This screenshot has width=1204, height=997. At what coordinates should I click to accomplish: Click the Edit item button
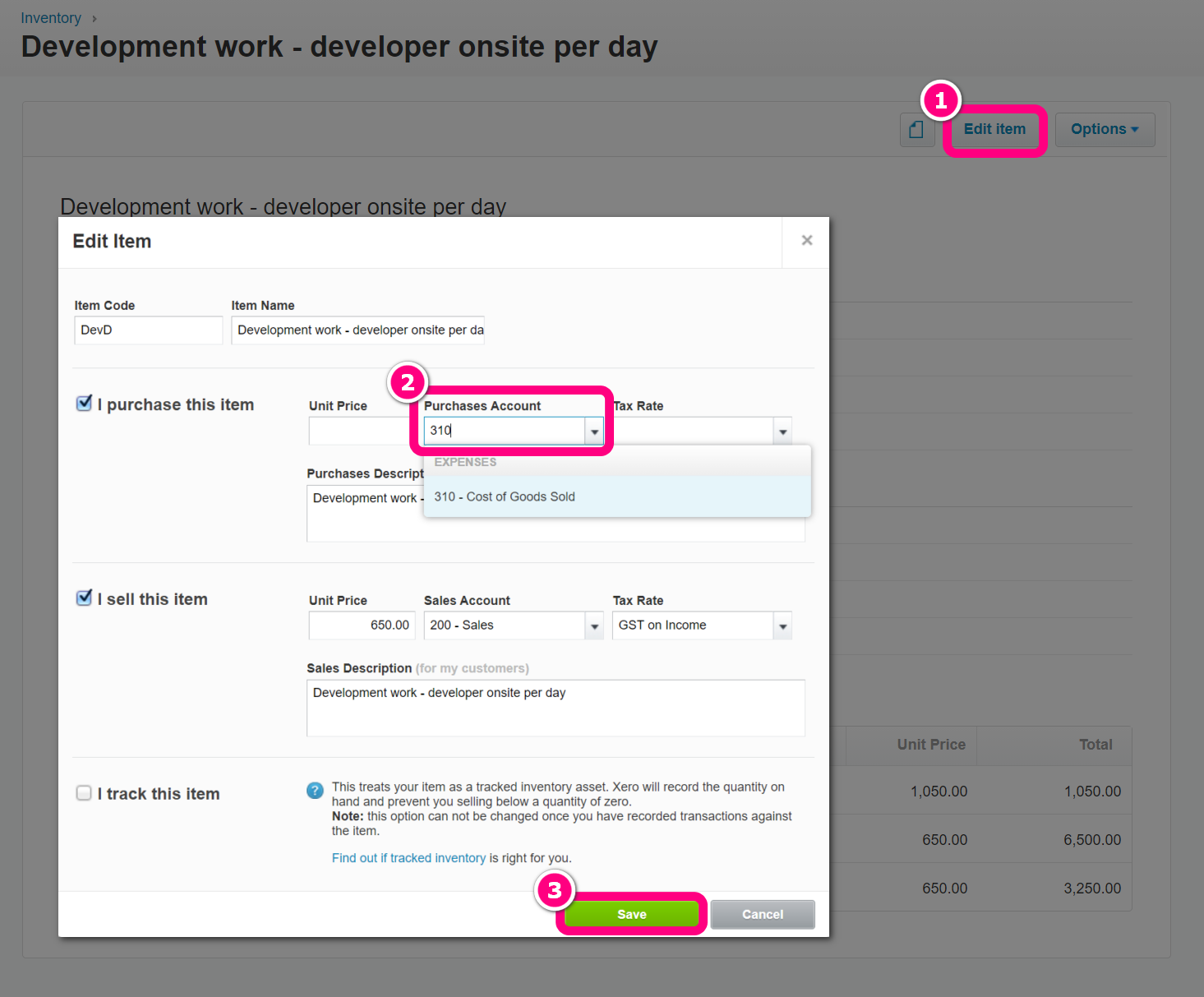click(x=994, y=130)
